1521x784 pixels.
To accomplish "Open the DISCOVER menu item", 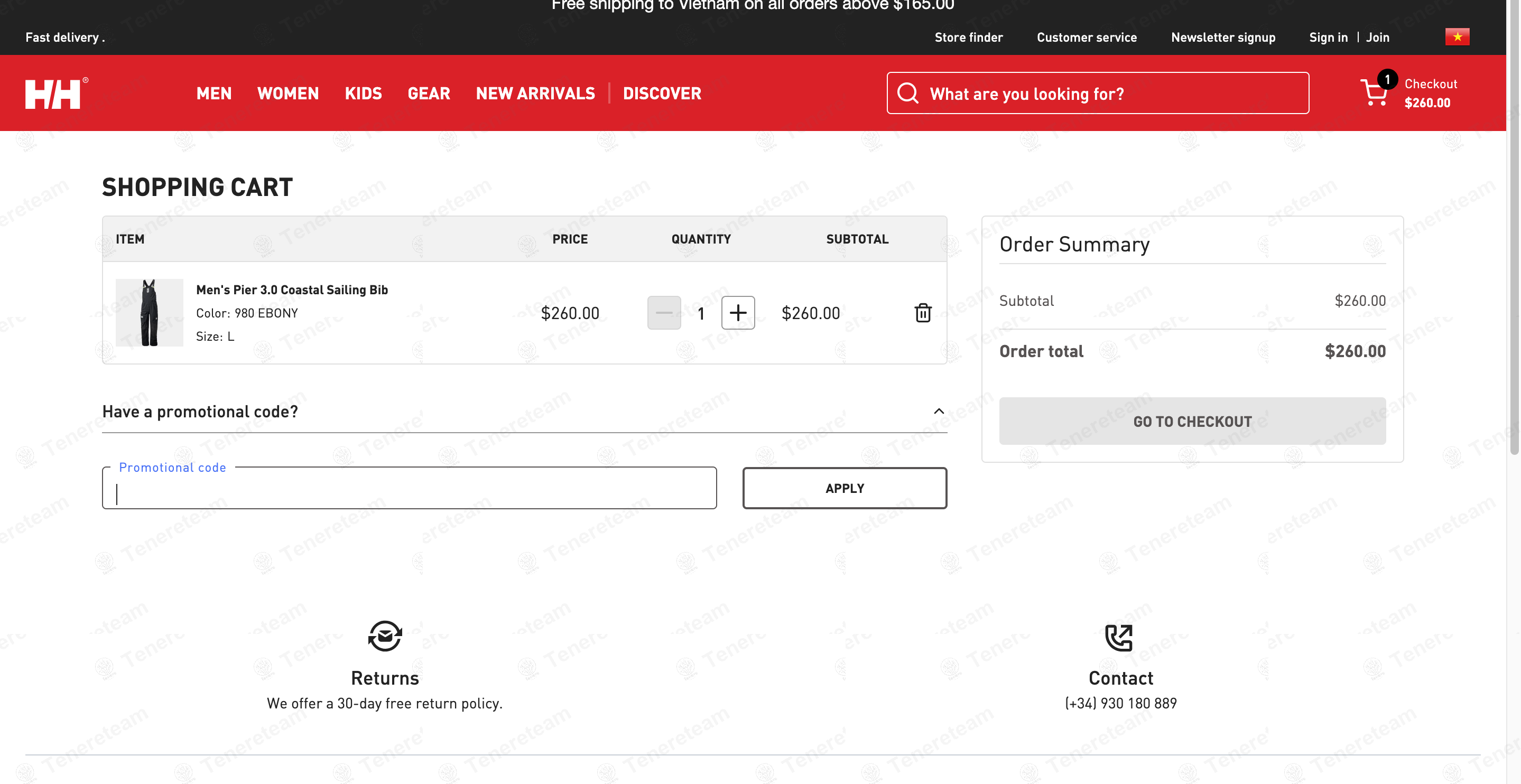I will pyautogui.click(x=662, y=94).
